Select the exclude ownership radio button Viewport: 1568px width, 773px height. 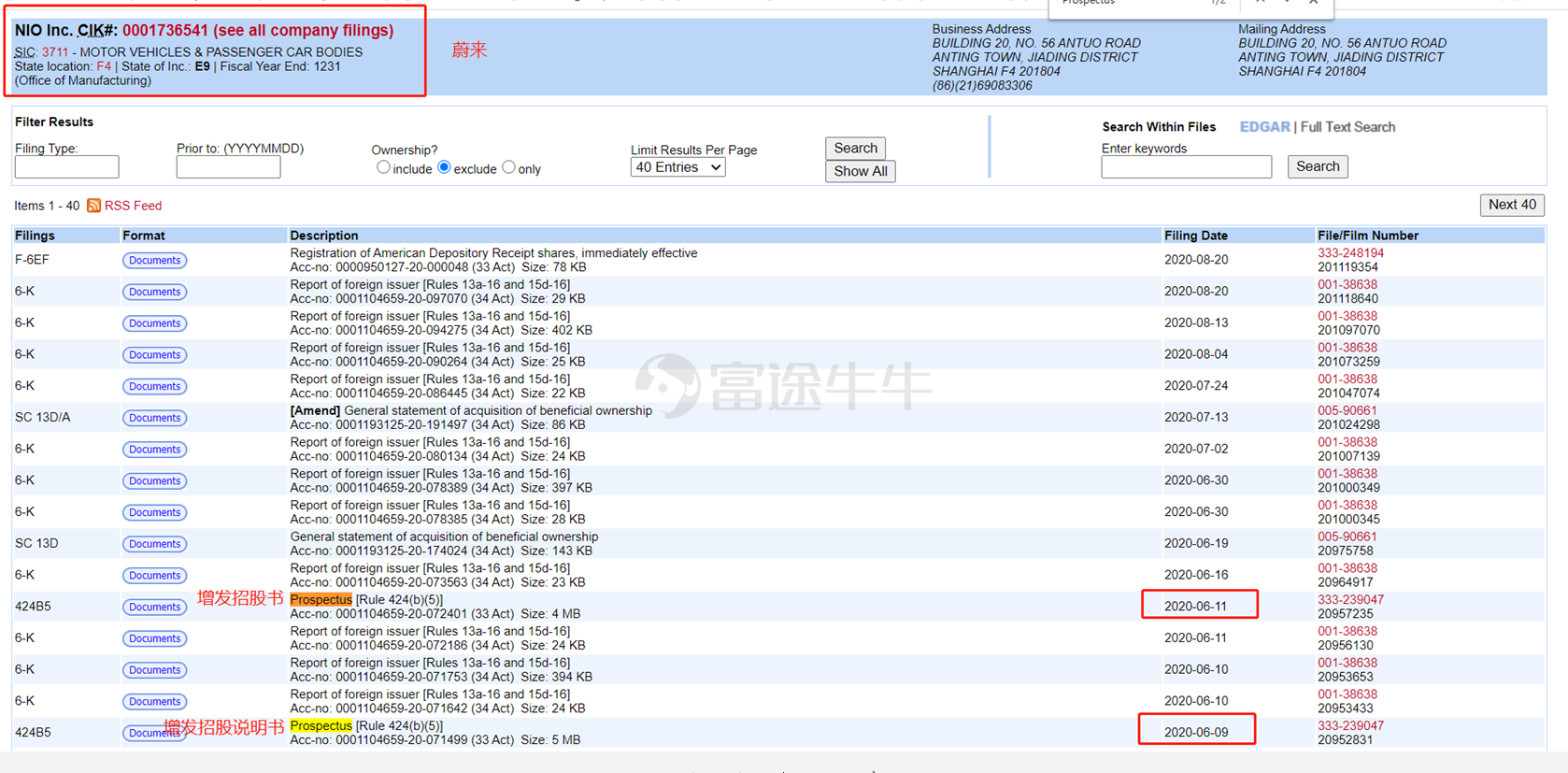point(444,167)
